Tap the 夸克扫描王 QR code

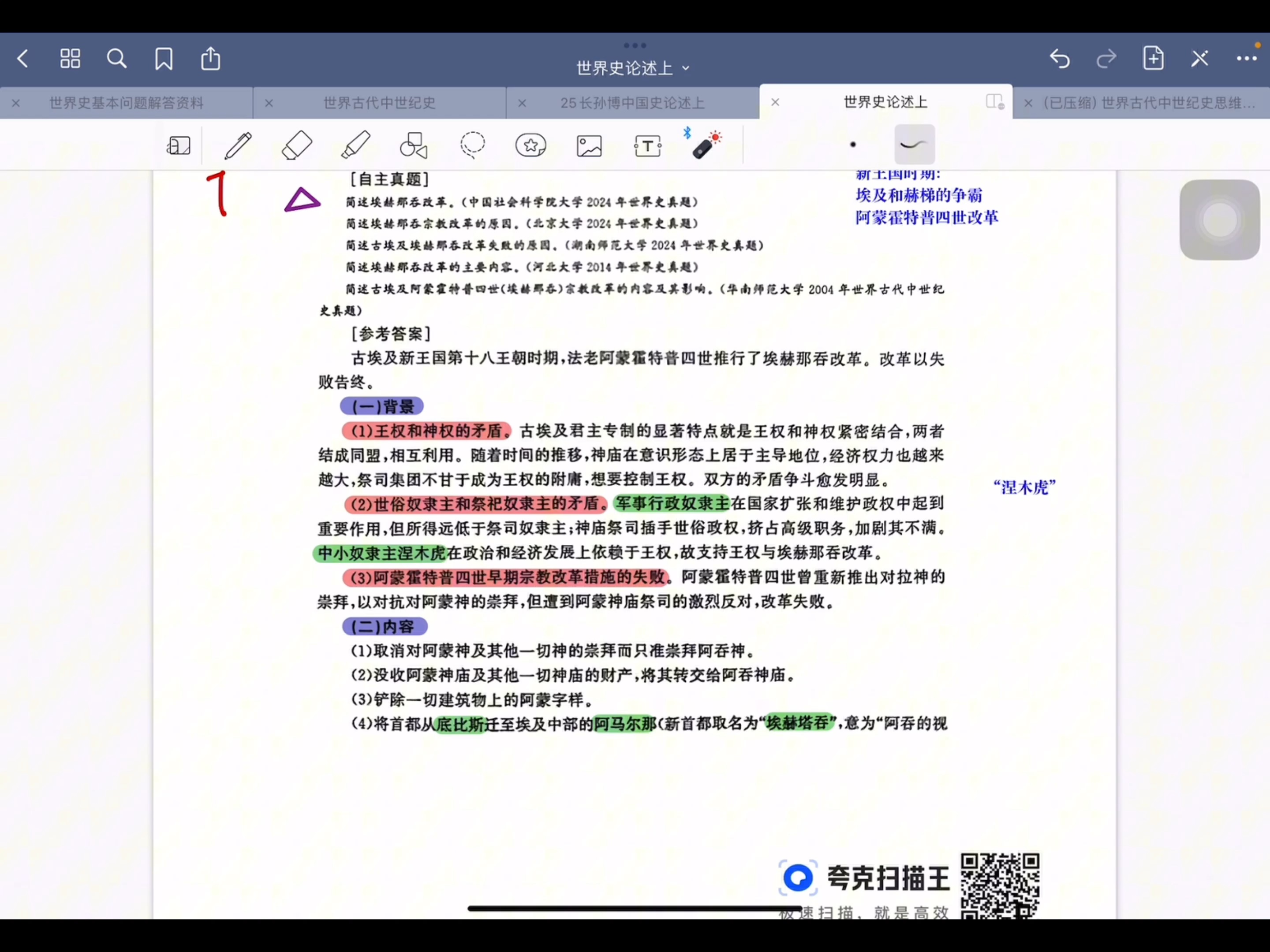pyautogui.click(x=1000, y=885)
